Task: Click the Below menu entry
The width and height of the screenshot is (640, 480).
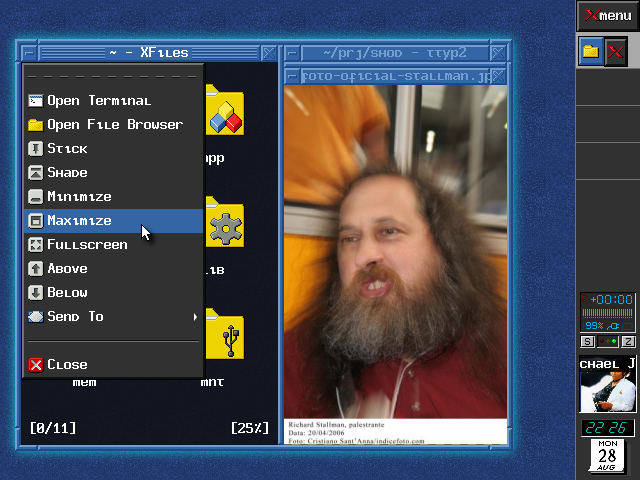Action: pyautogui.click(x=67, y=292)
